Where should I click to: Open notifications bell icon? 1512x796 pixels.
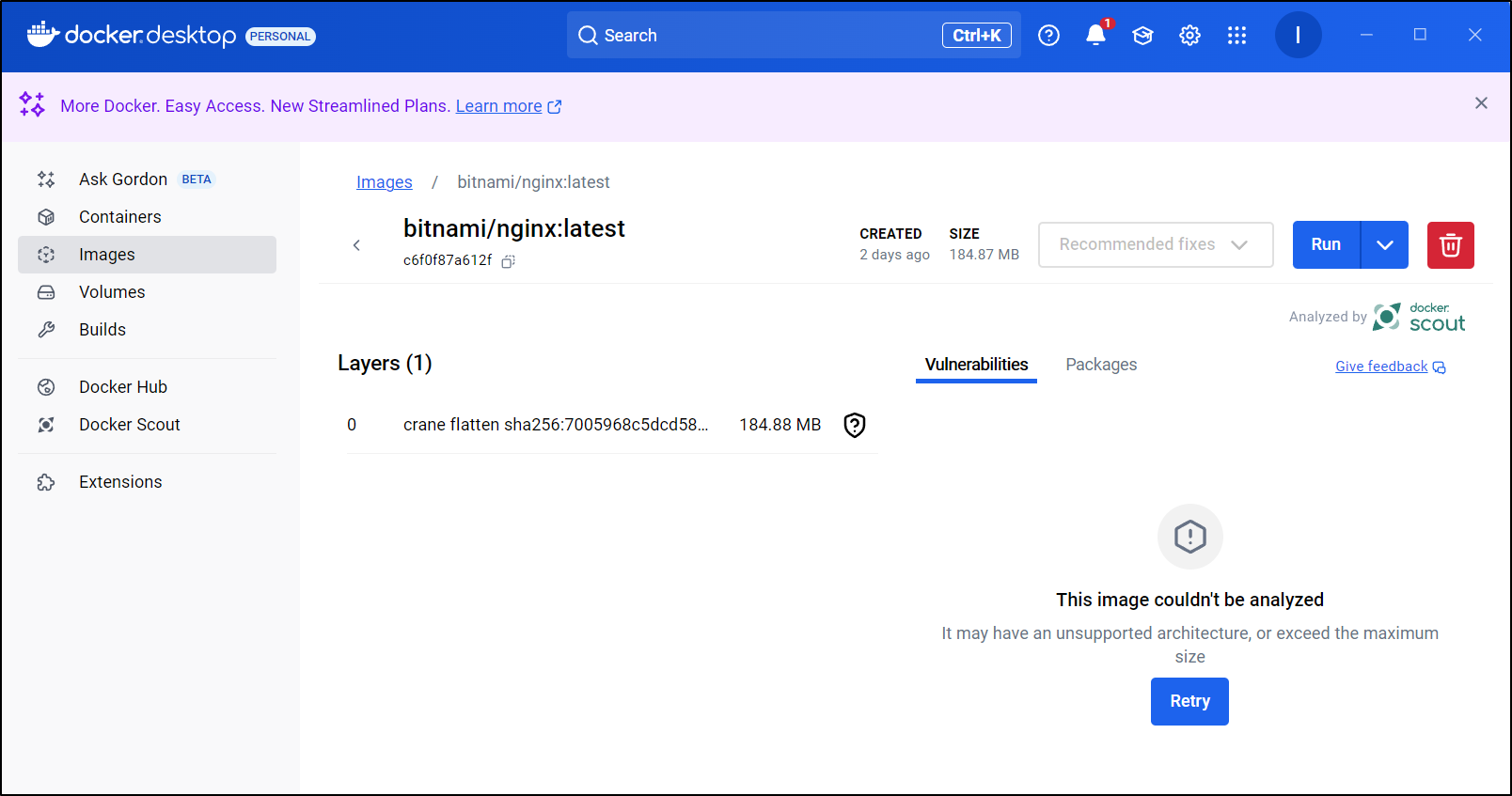pos(1095,36)
